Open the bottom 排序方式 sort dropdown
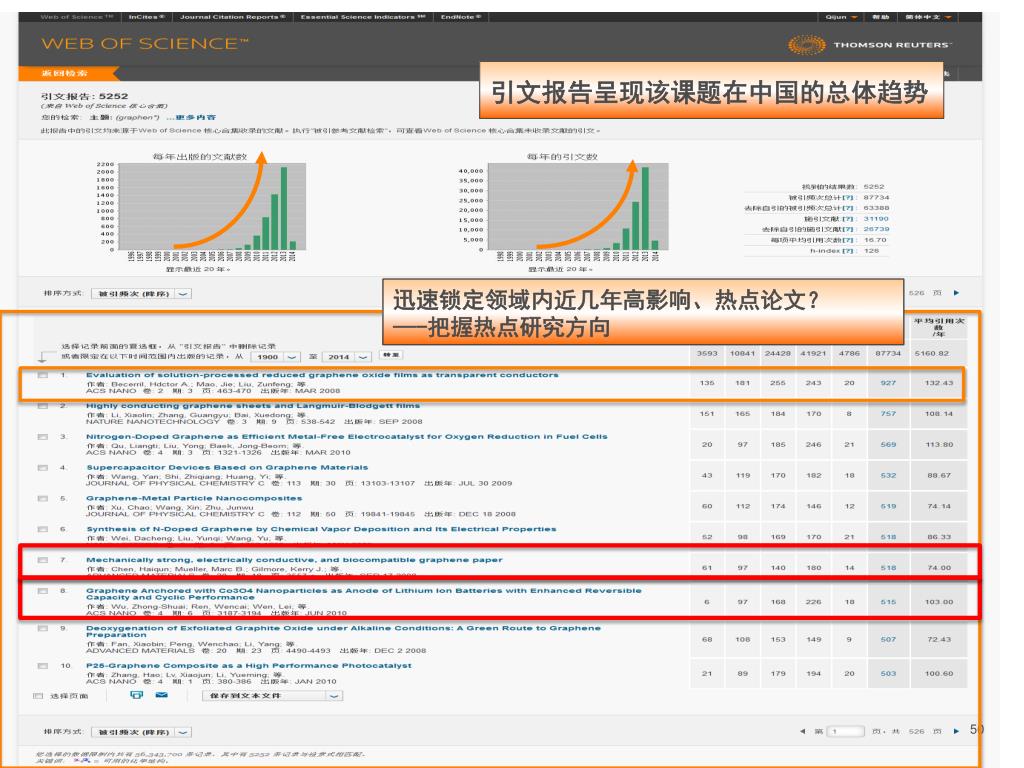The height and width of the screenshot is (768, 1024). pos(141,732)
